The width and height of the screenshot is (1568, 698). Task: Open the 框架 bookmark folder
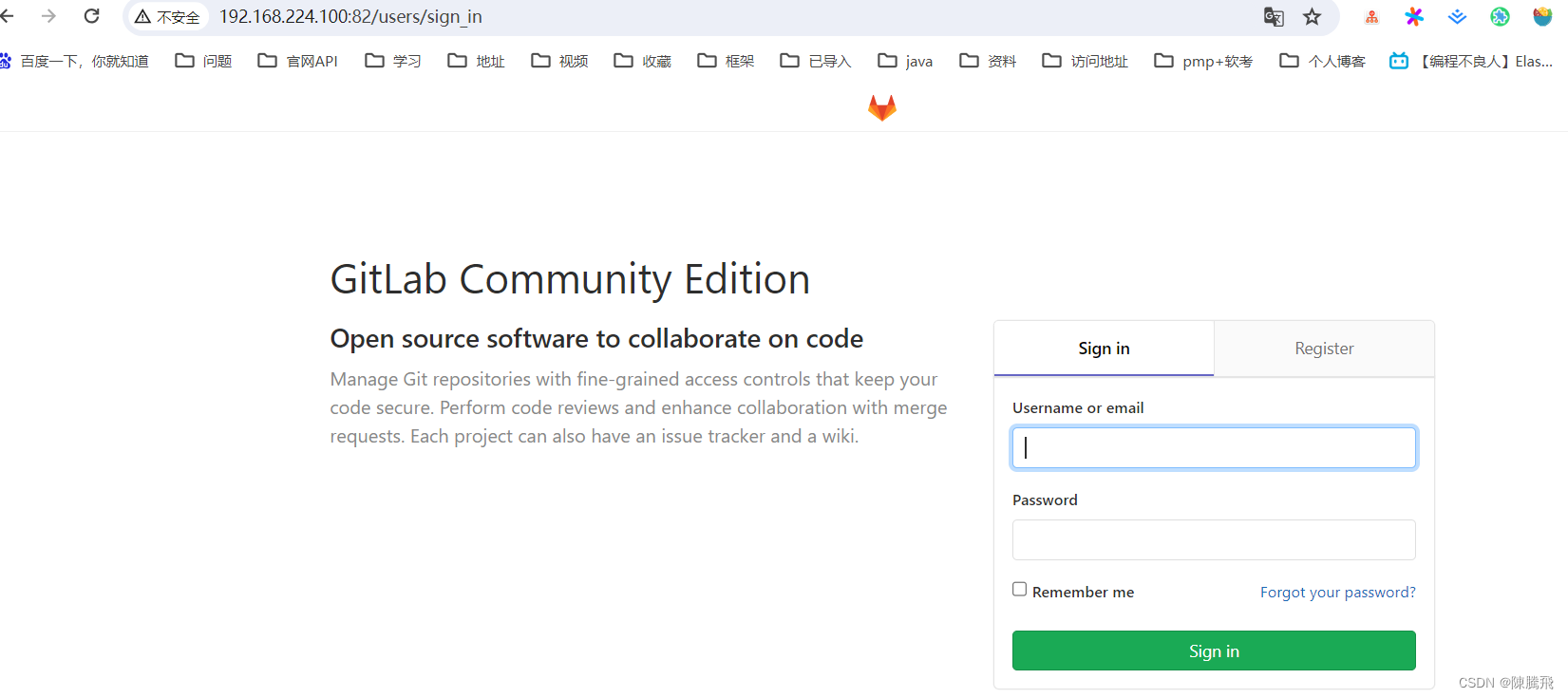pyautogui.click(x=726, y=61)
